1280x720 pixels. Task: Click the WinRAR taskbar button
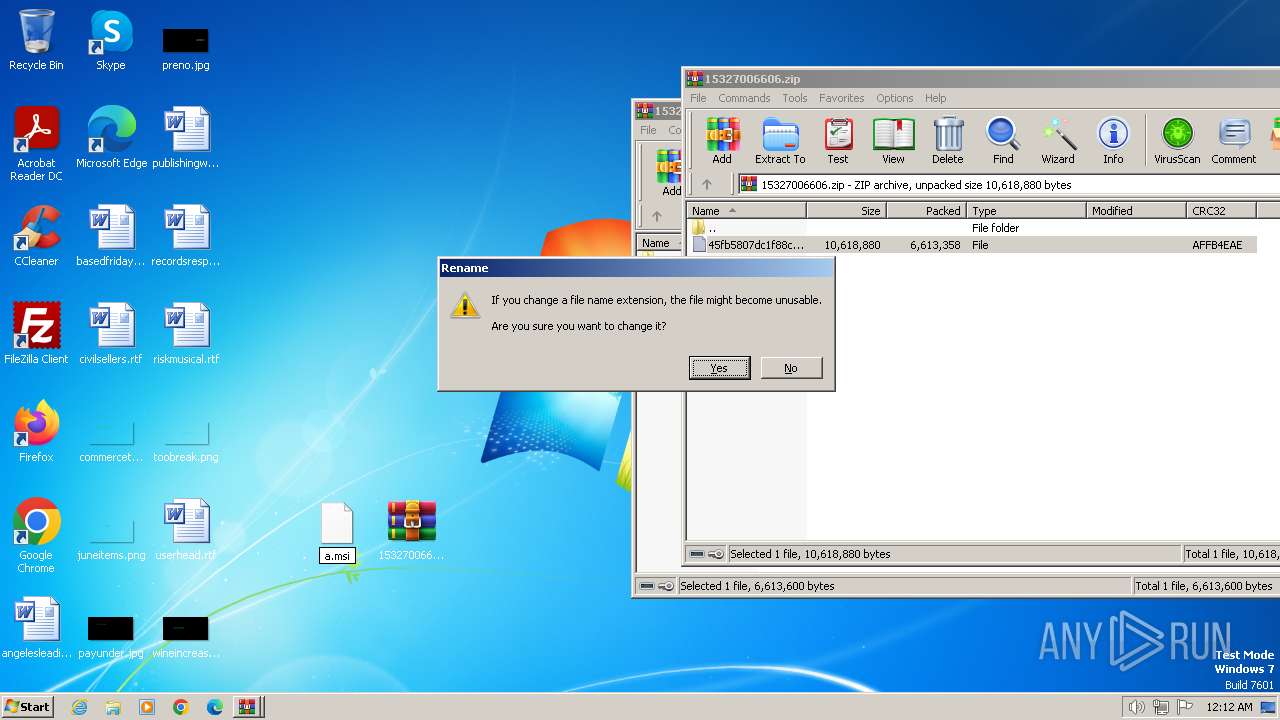pyautogui.click(x=246, y=707)
